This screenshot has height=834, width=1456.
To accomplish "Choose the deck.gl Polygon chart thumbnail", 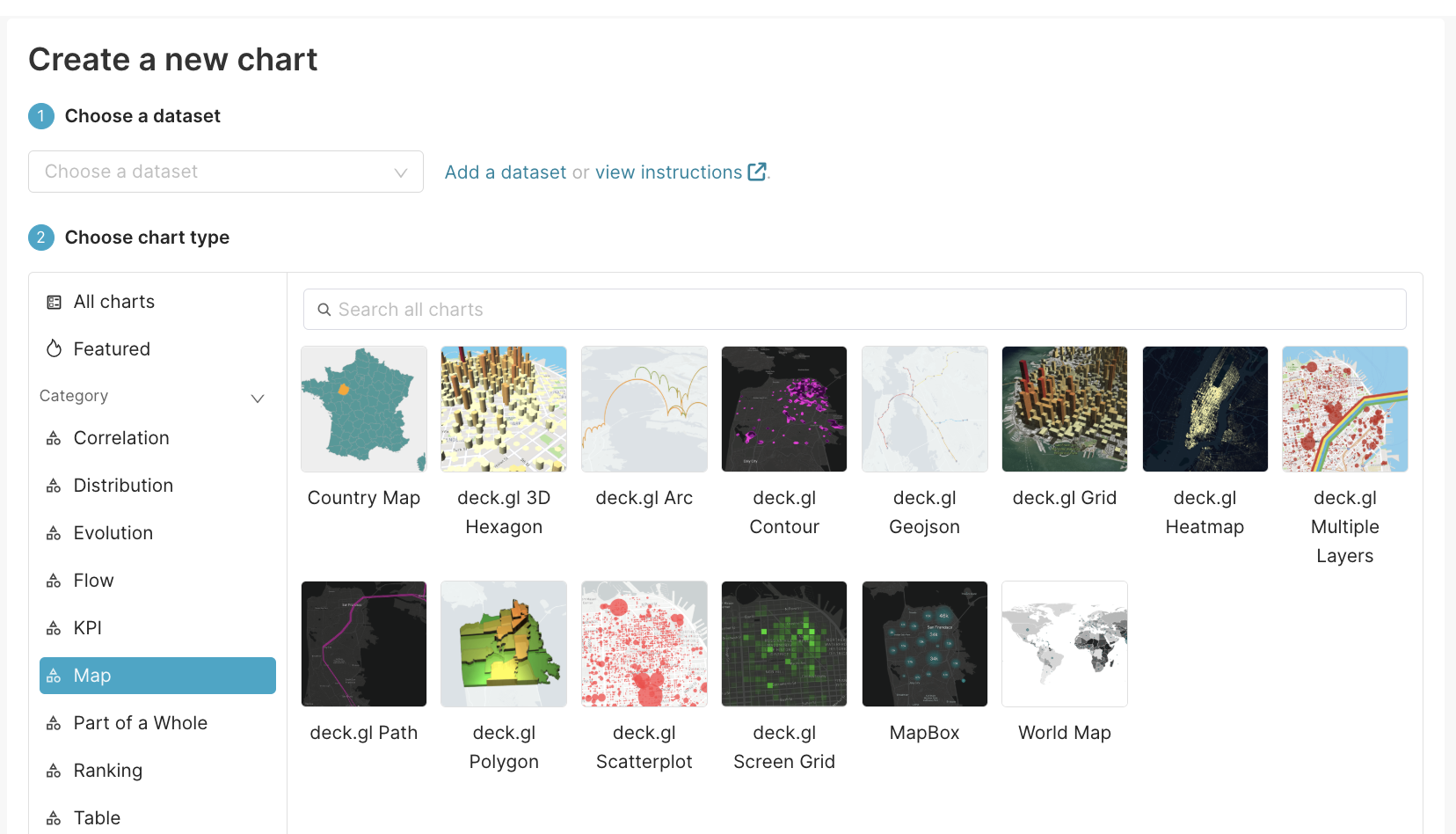I will tap(504, 644).
